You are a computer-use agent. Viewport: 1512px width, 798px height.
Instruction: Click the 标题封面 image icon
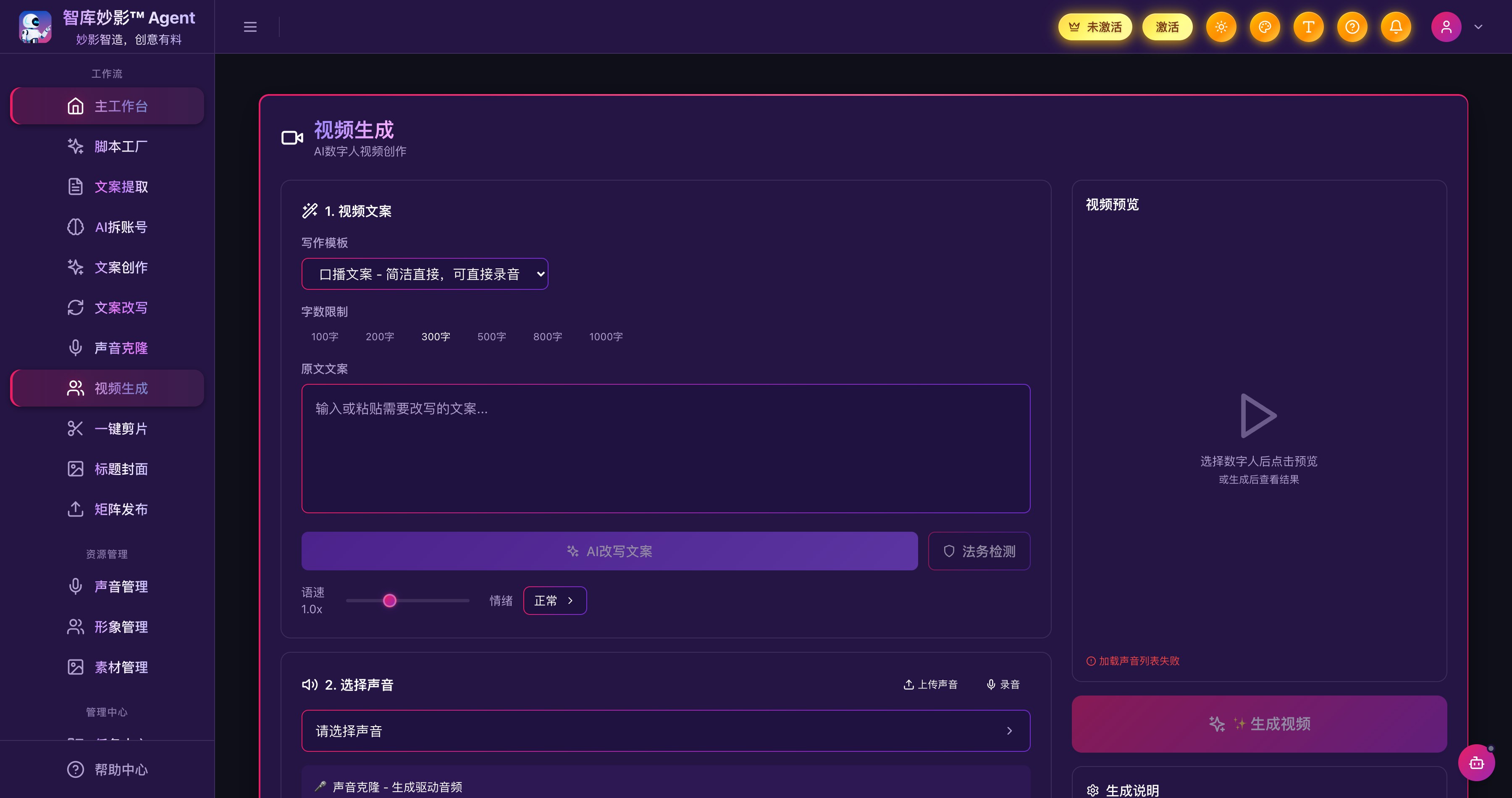[75, 469]
